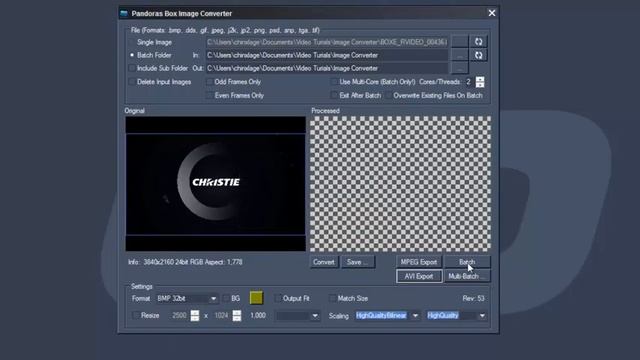This screenshot has width=640, height=360.
Task: Select the Batch Folder radio option
Action: coord(132,55)
